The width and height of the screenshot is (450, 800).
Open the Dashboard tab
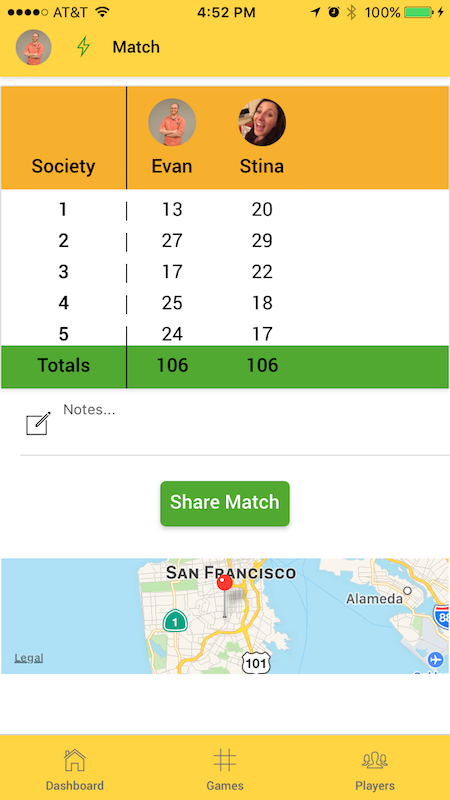74,769
